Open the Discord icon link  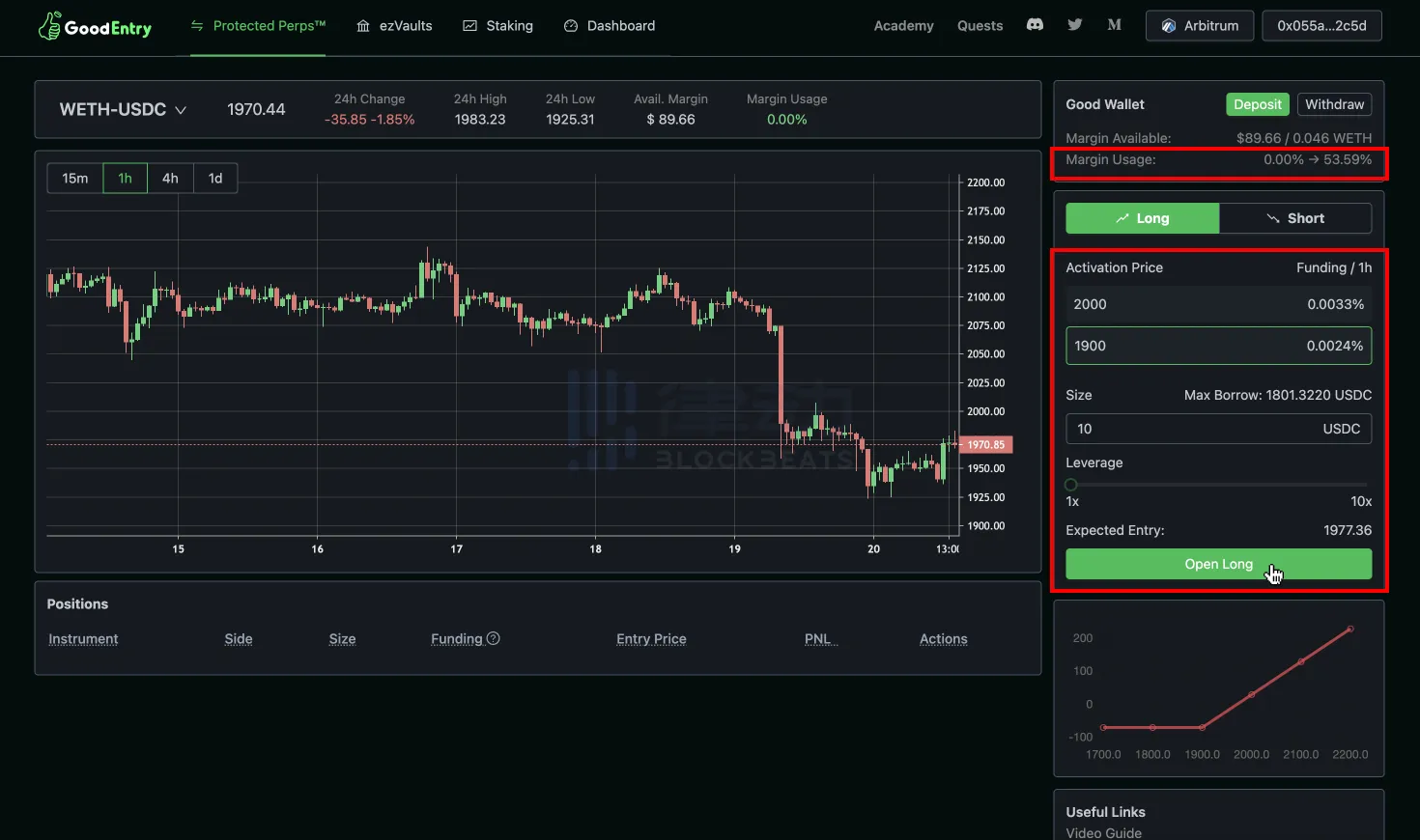click(x=1035, y=25)
